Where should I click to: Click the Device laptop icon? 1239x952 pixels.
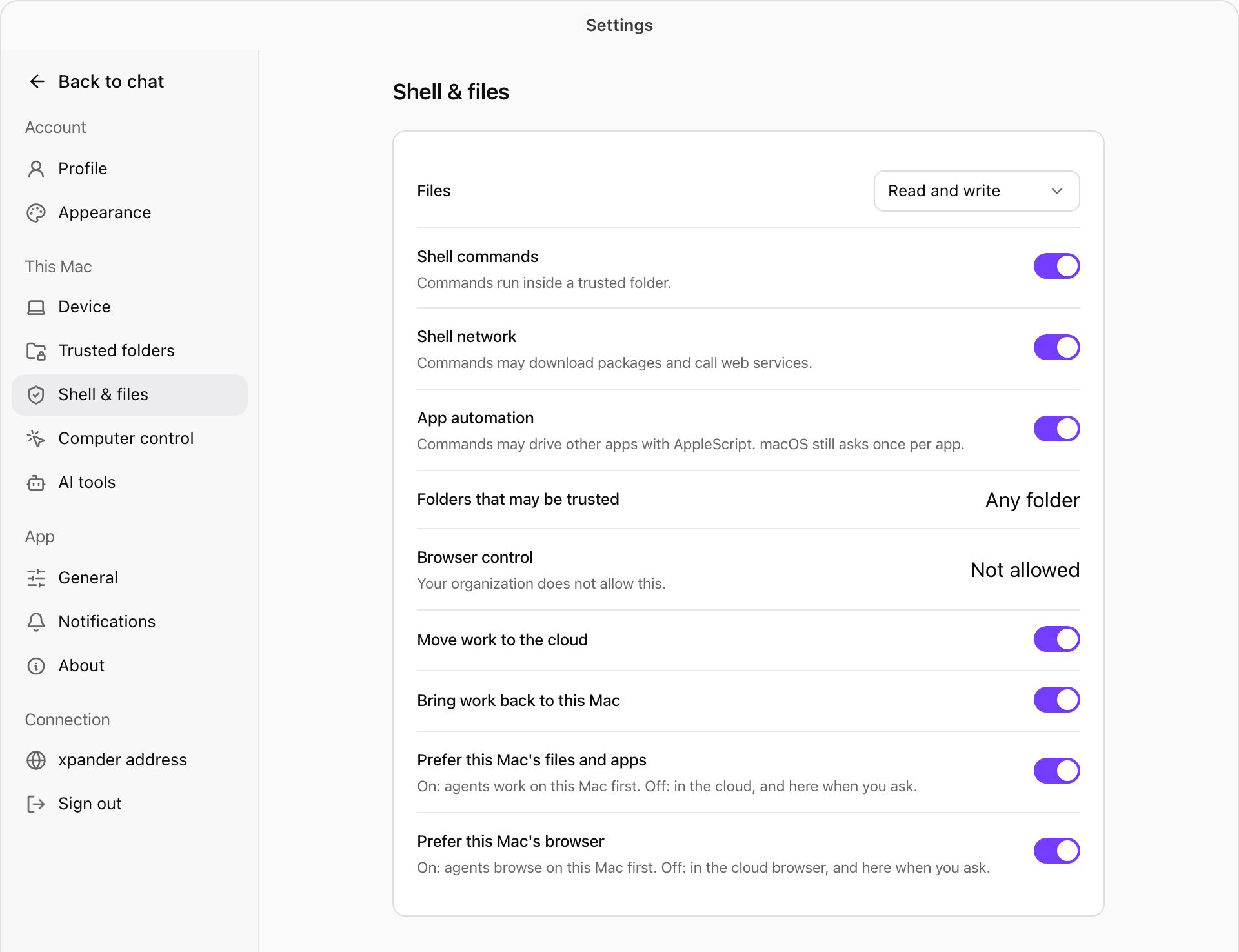36,307
